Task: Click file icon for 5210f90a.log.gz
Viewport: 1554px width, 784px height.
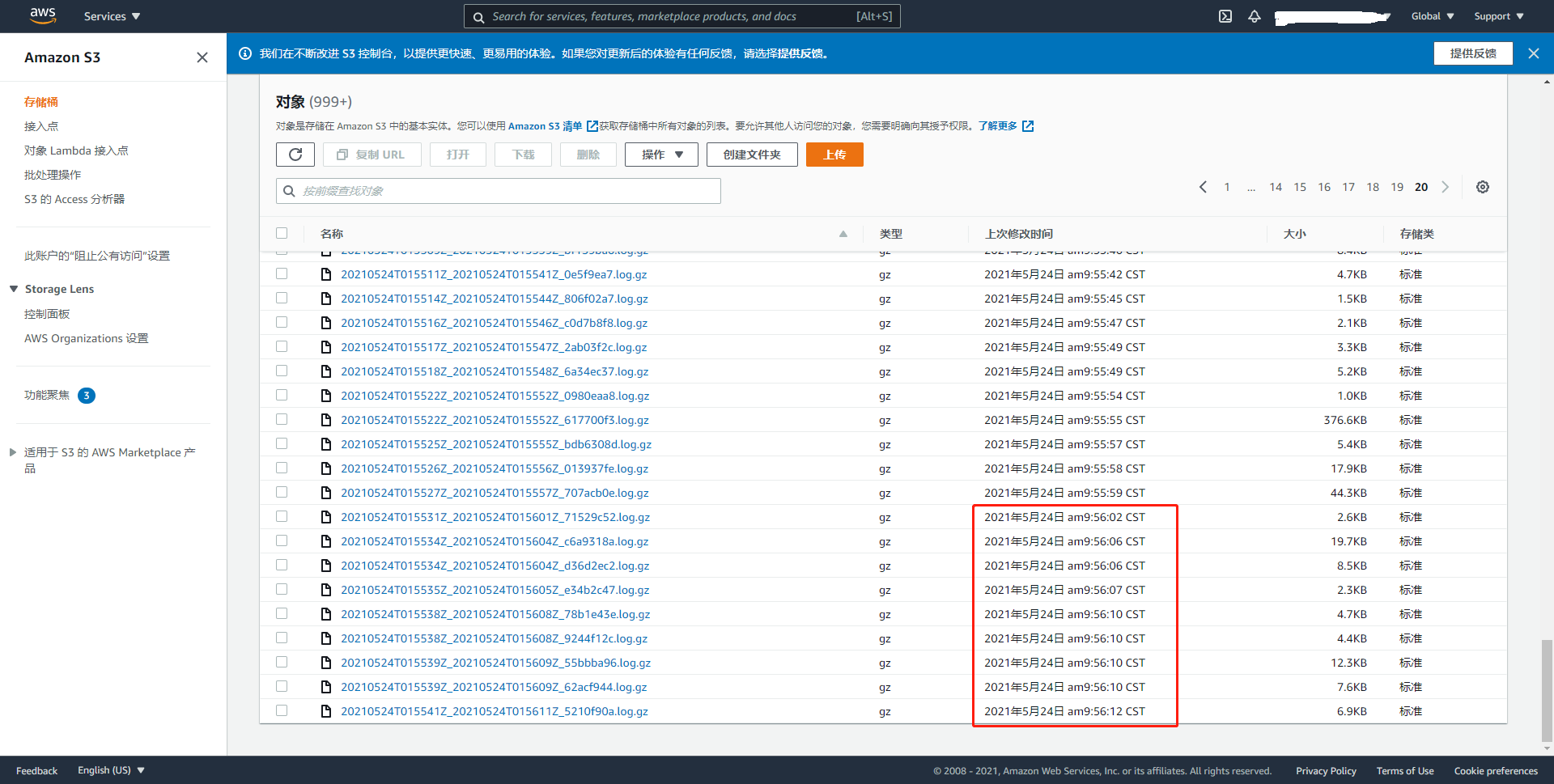Action: coord(326,711)
